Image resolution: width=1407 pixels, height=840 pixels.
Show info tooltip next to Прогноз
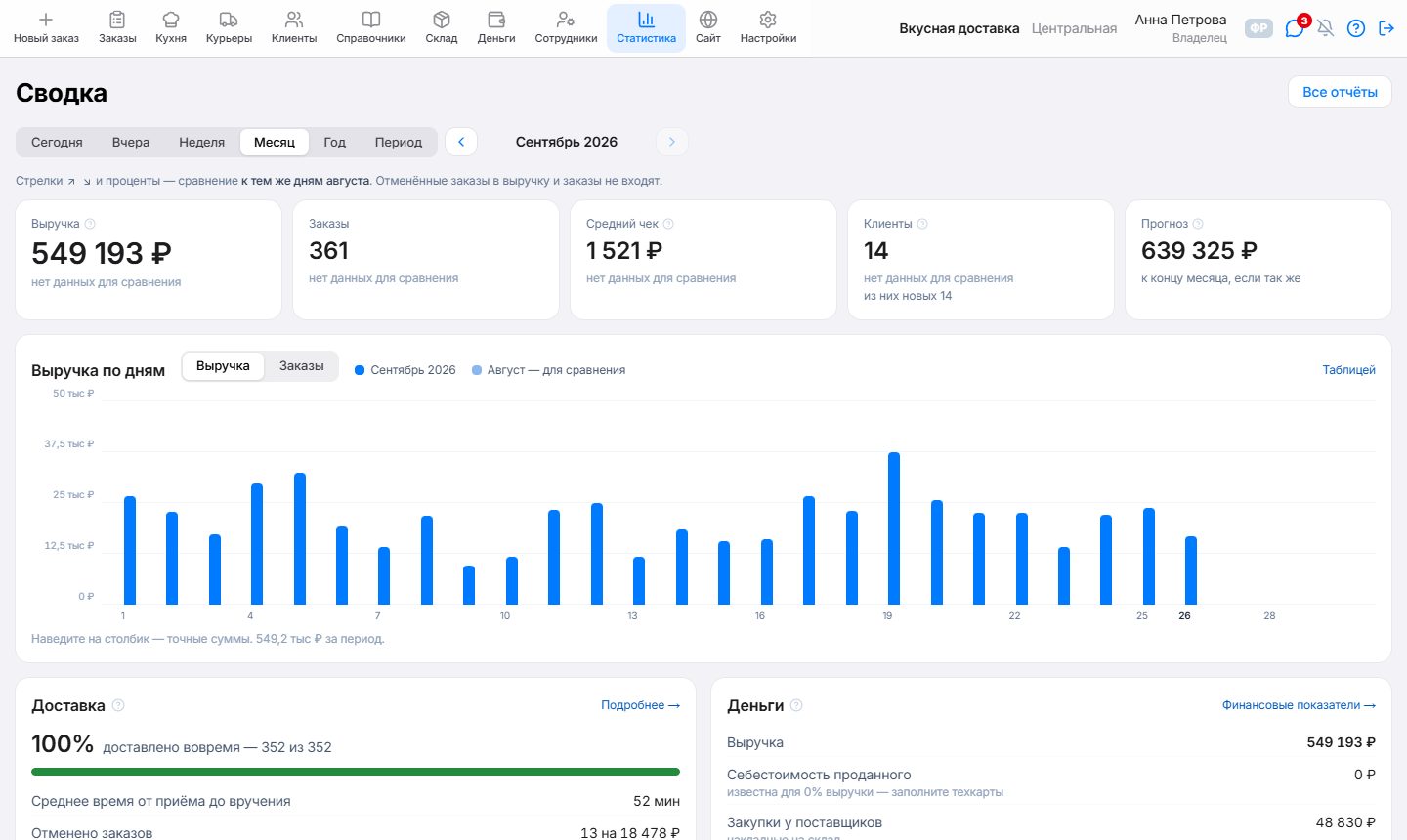tap(1198, 224)
